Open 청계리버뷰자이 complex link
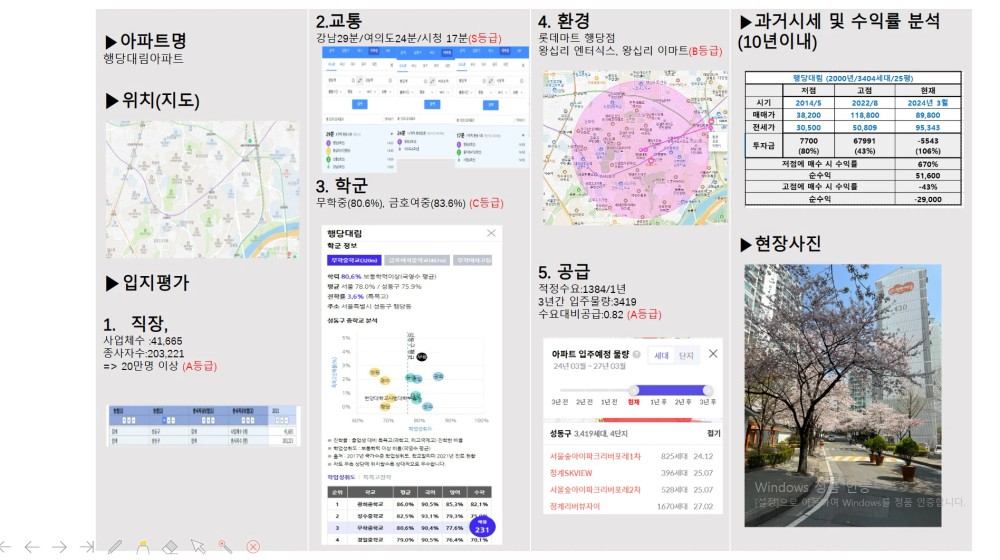Screen dimensions: 1000x560 (575, 506)
